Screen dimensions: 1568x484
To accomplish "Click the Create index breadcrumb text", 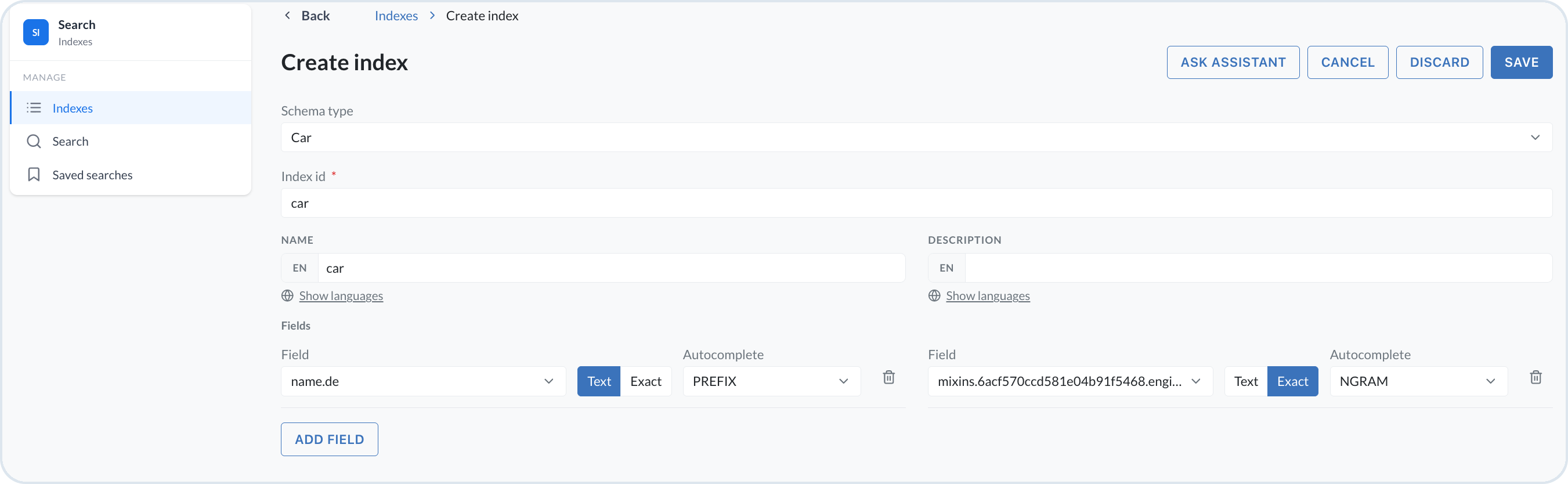I will 482,16.
